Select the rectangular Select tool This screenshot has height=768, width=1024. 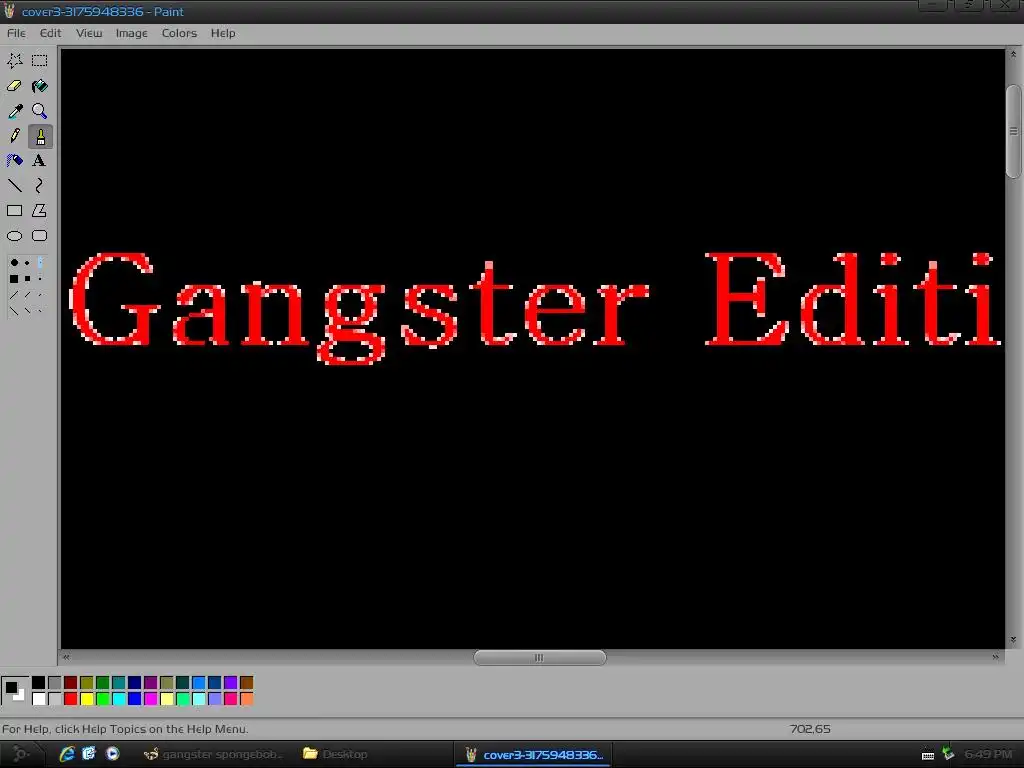coord(40,61)
